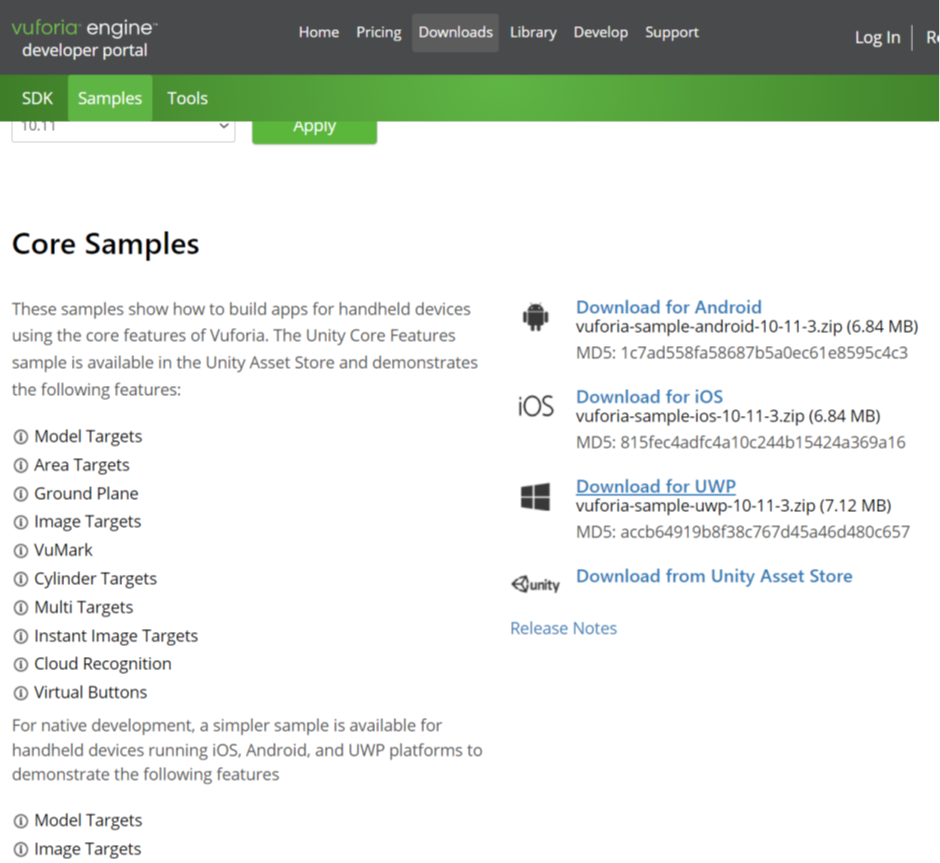The height and width of the screenshot is (863, 940).
Task: Open the Pricing page
Action: pos(378,32)
